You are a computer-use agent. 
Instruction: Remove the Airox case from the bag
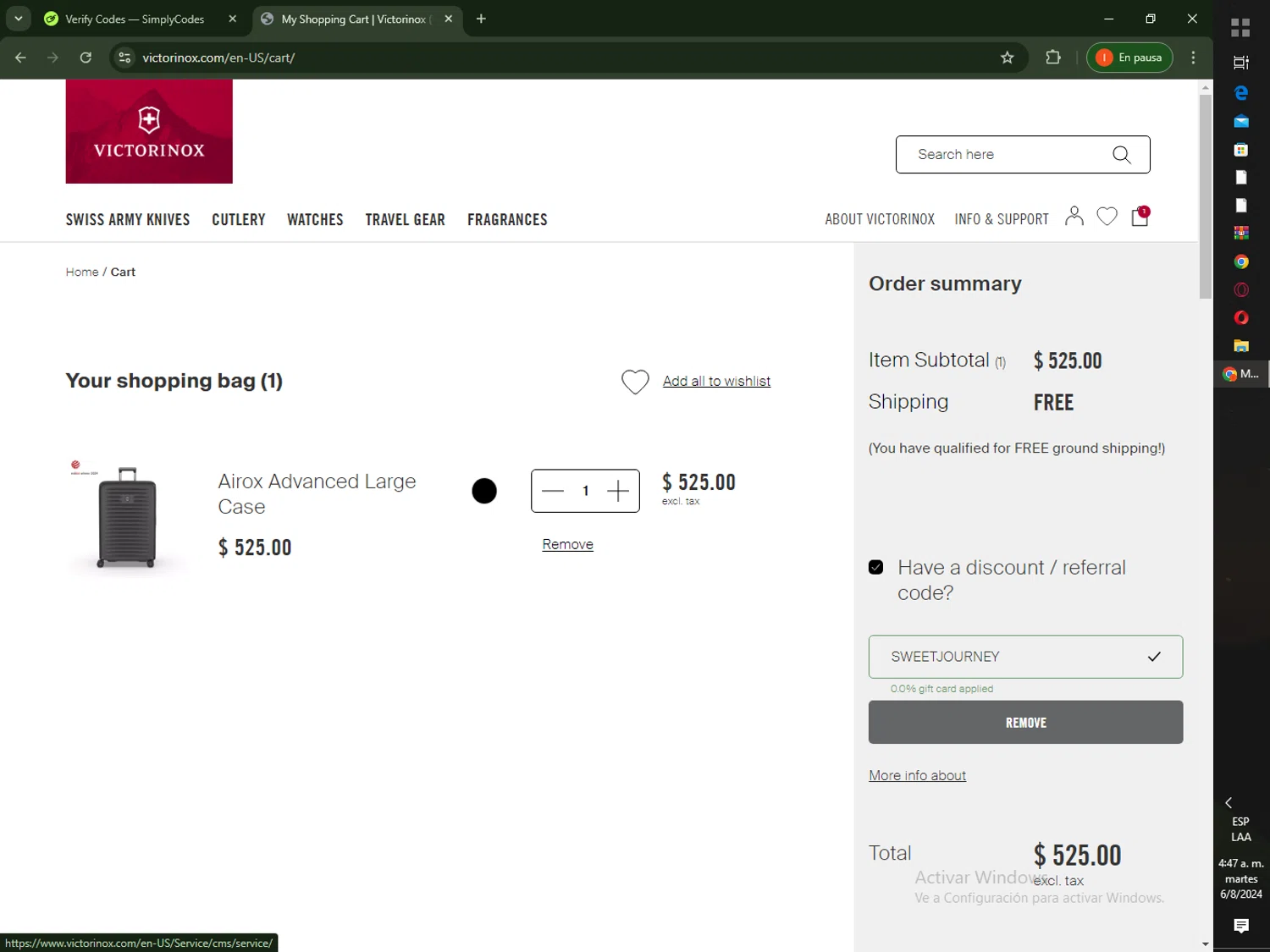pyautogui.click(x=567, y=544)
